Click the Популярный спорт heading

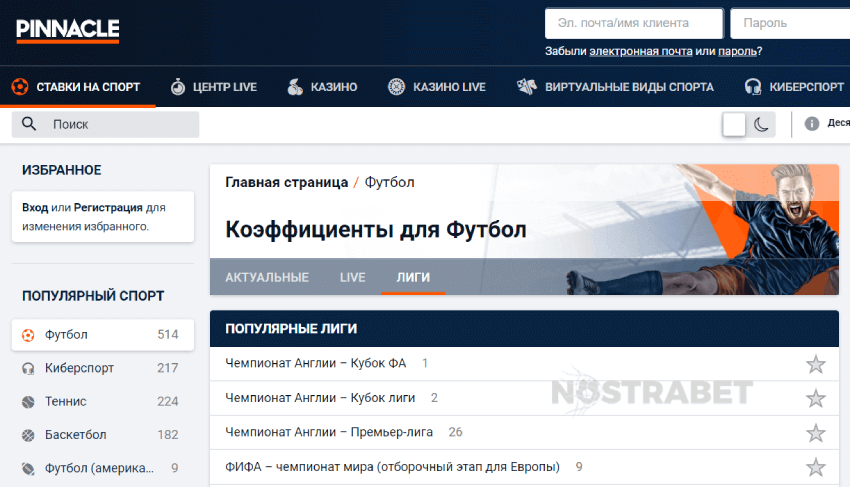pyautogui.click(x=93, y=296)
